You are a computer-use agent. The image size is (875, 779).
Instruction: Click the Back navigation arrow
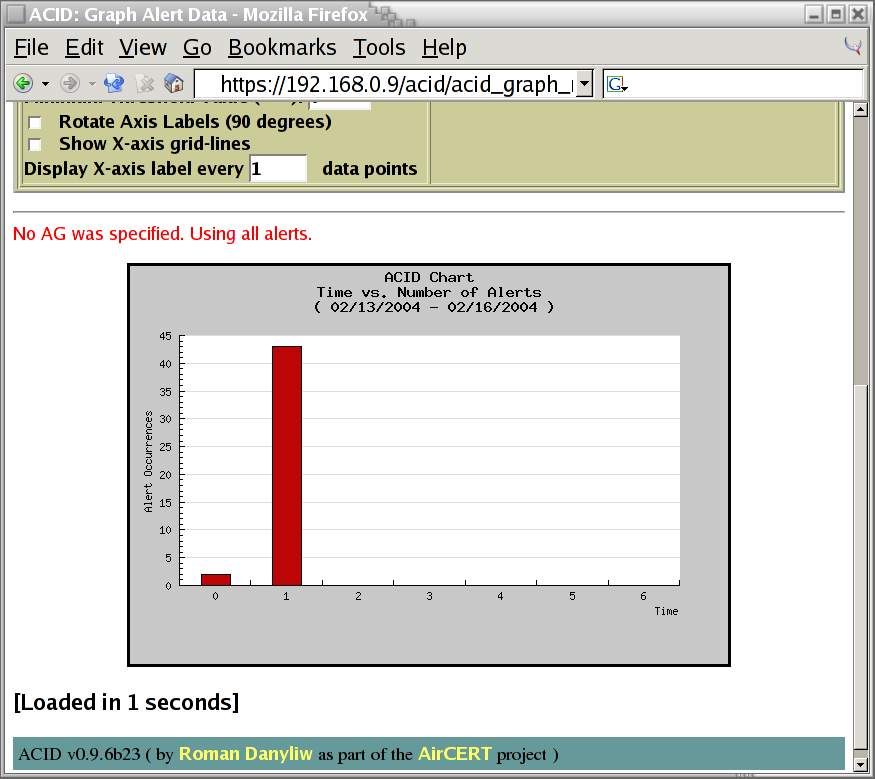click(x=22, y=83)
